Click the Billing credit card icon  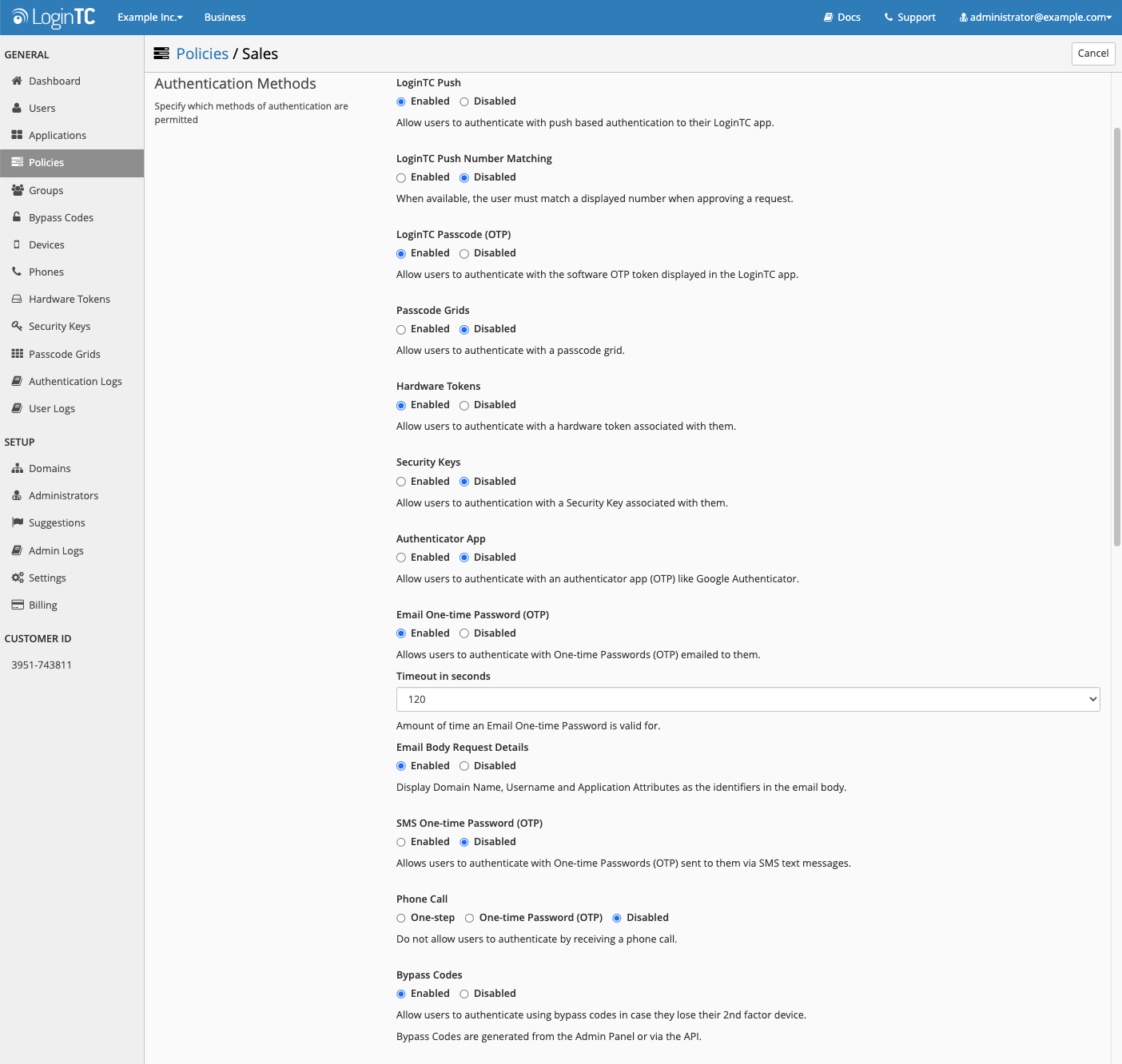point(17,605)
